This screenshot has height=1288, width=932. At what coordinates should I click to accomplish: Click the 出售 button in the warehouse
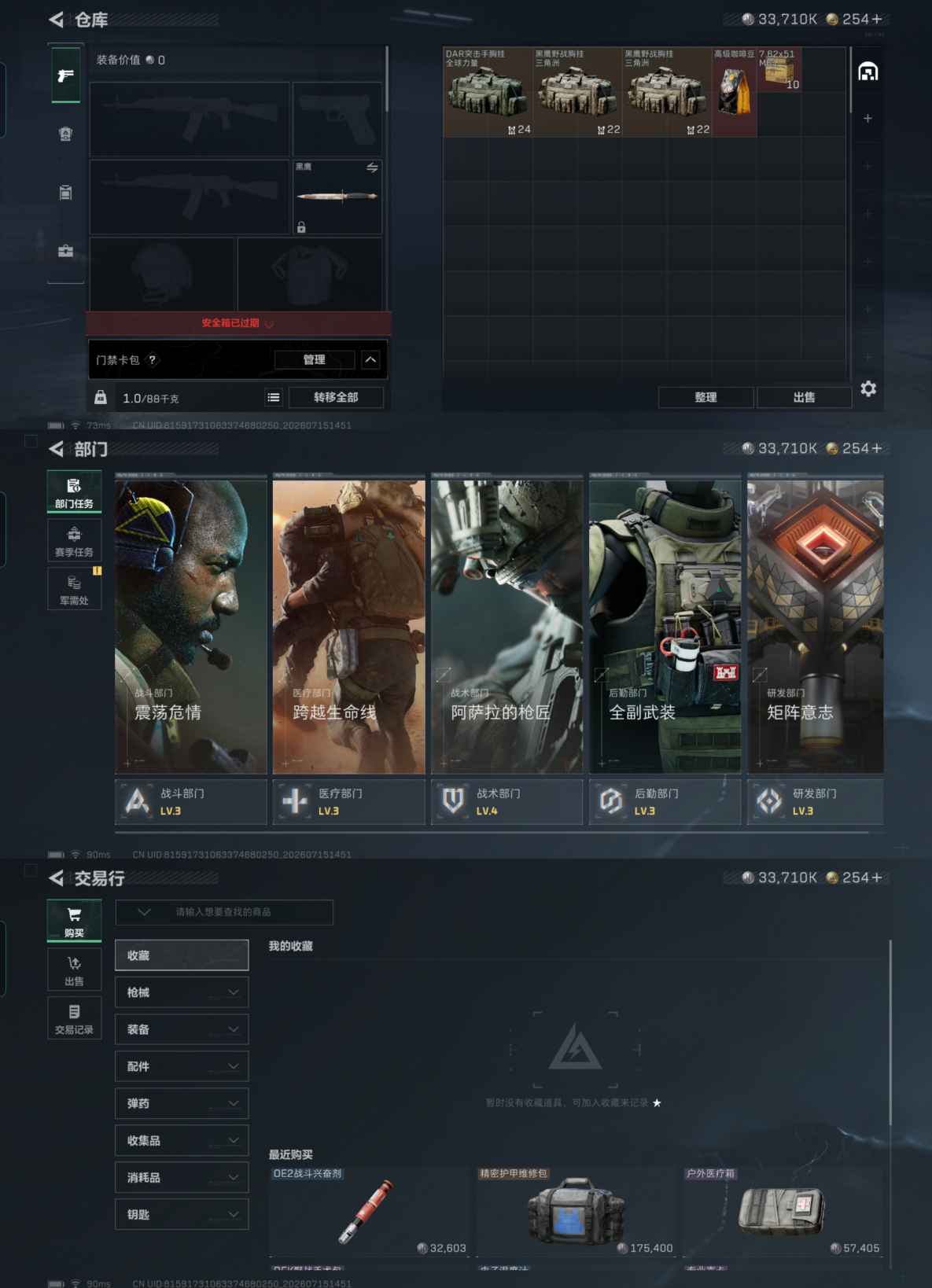[804, 397]
